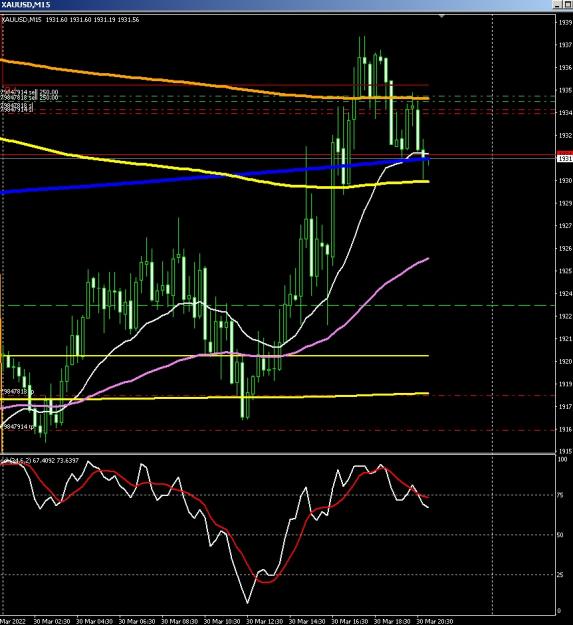Click the 79847914 tp level label
573x625 pixels.
pos(18,427)
